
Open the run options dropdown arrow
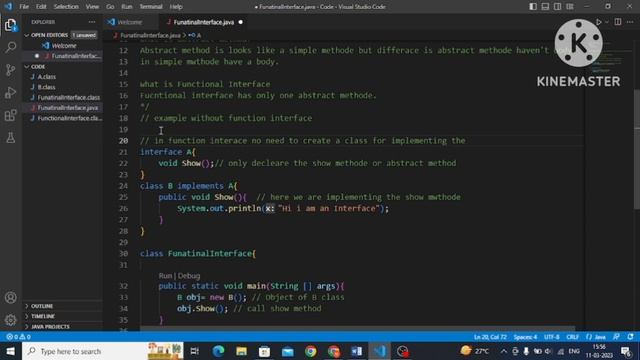[607, 22]
